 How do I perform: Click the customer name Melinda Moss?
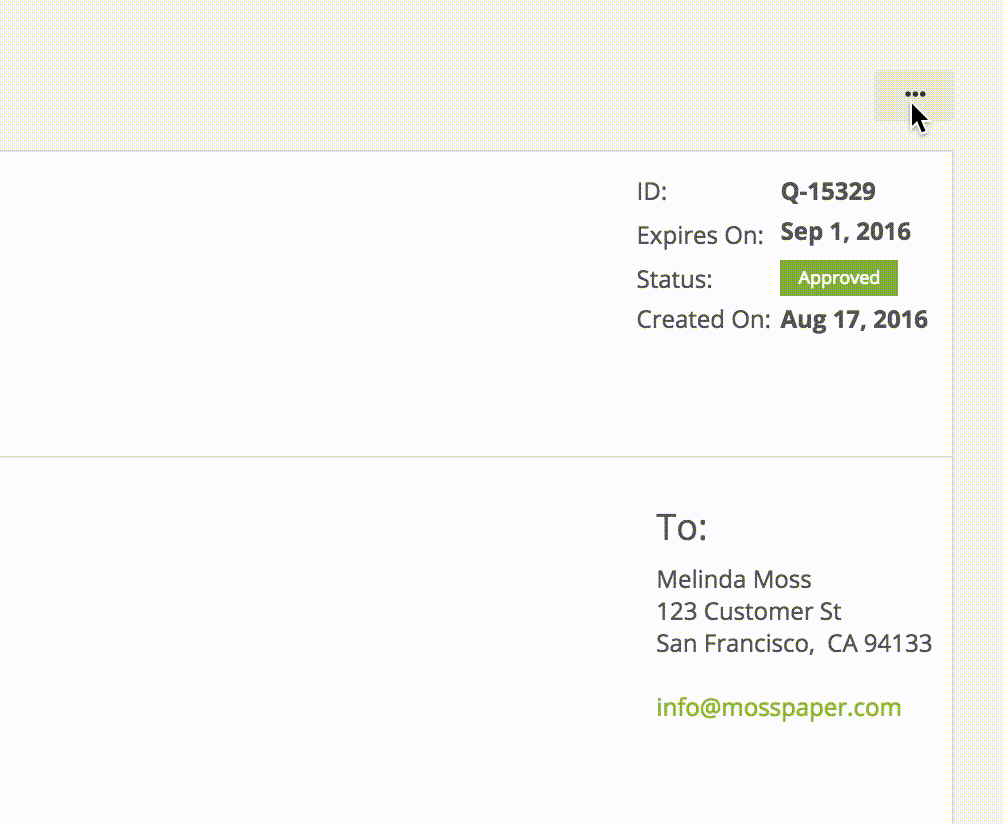733,579
